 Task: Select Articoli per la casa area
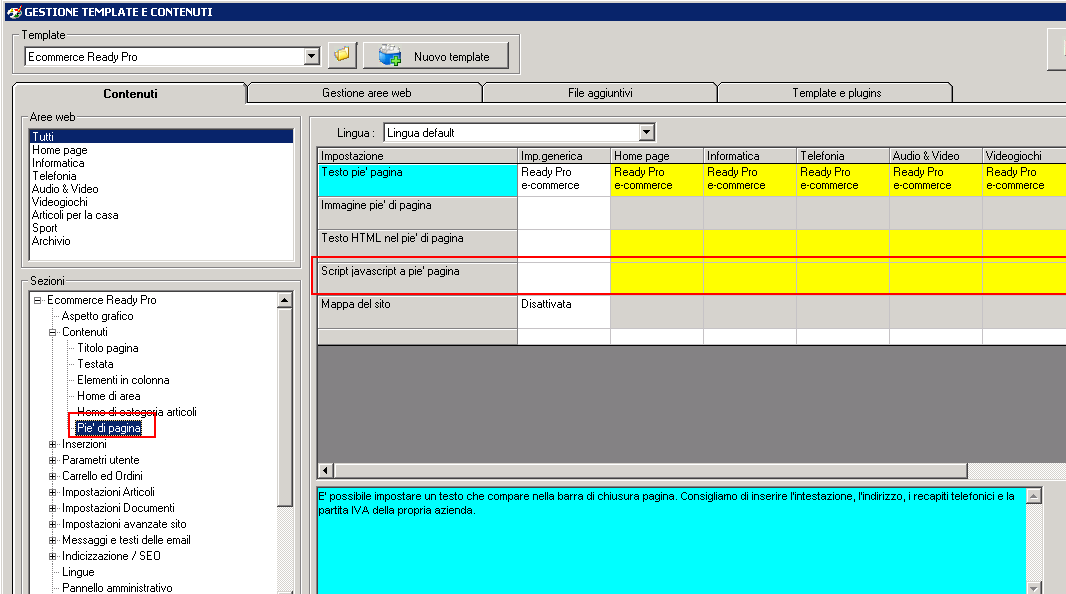click(75, 215)
